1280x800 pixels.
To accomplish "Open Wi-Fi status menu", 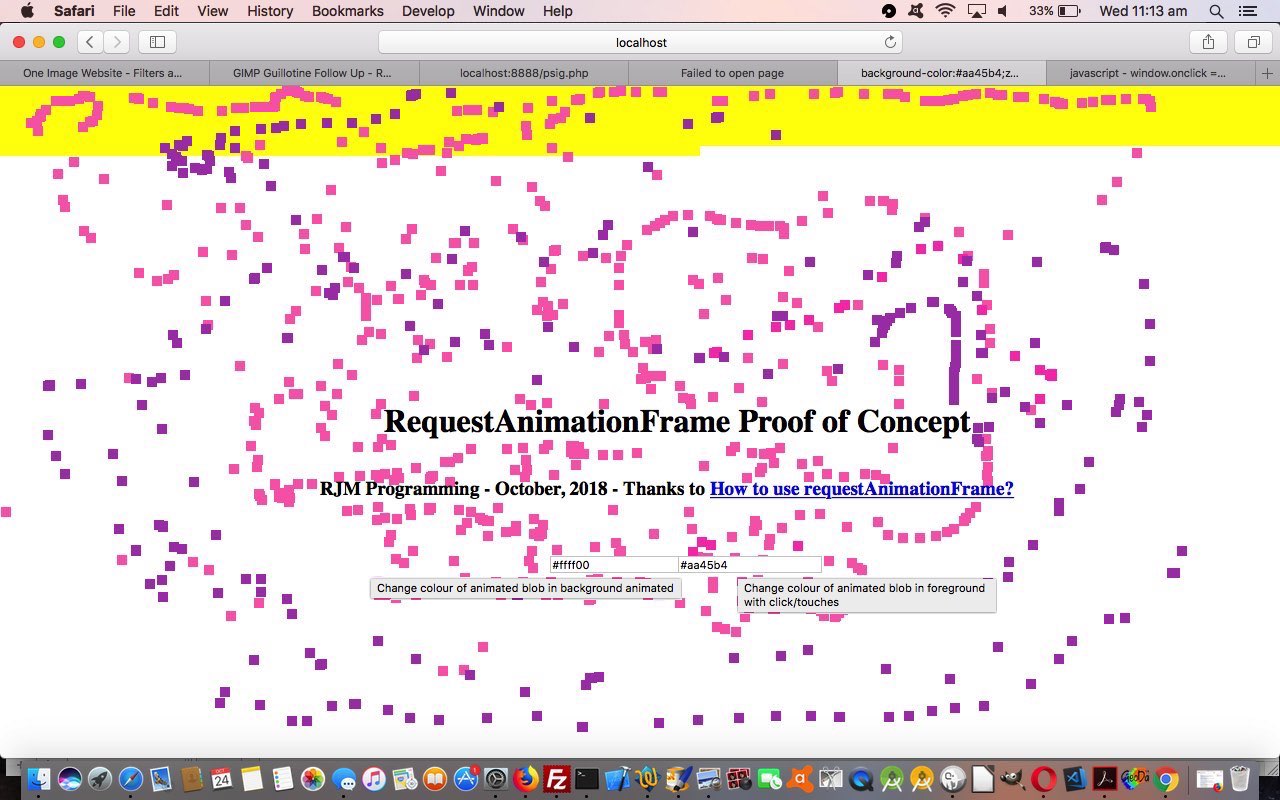I will 945,11.
